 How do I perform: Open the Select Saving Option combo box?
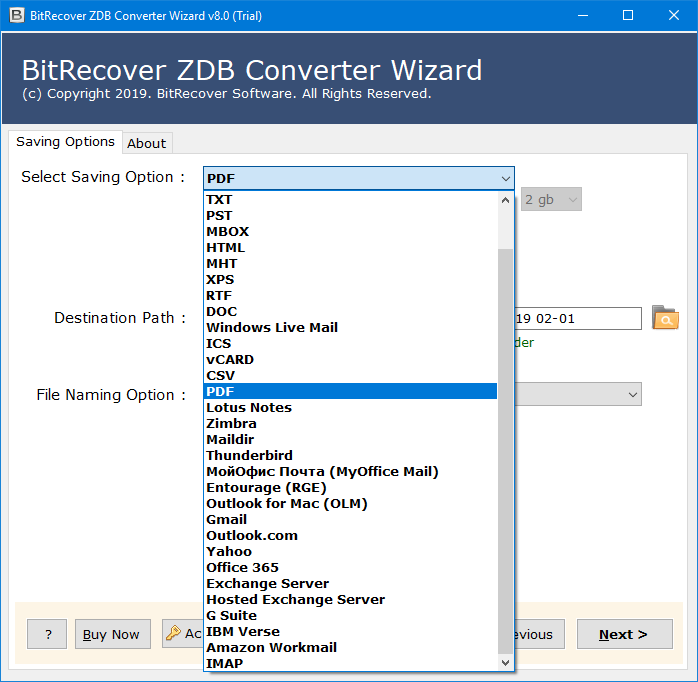(359, 179)
